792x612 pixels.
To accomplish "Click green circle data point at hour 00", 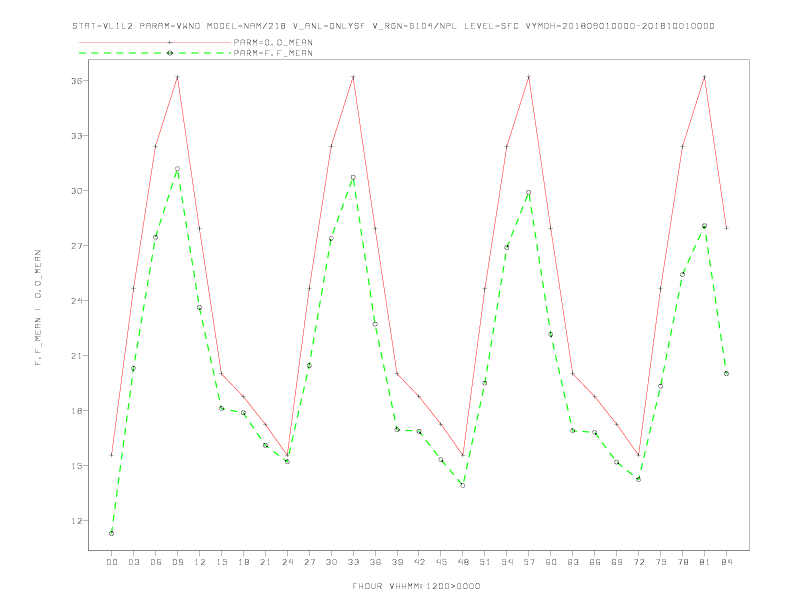I will click(112, 533).
